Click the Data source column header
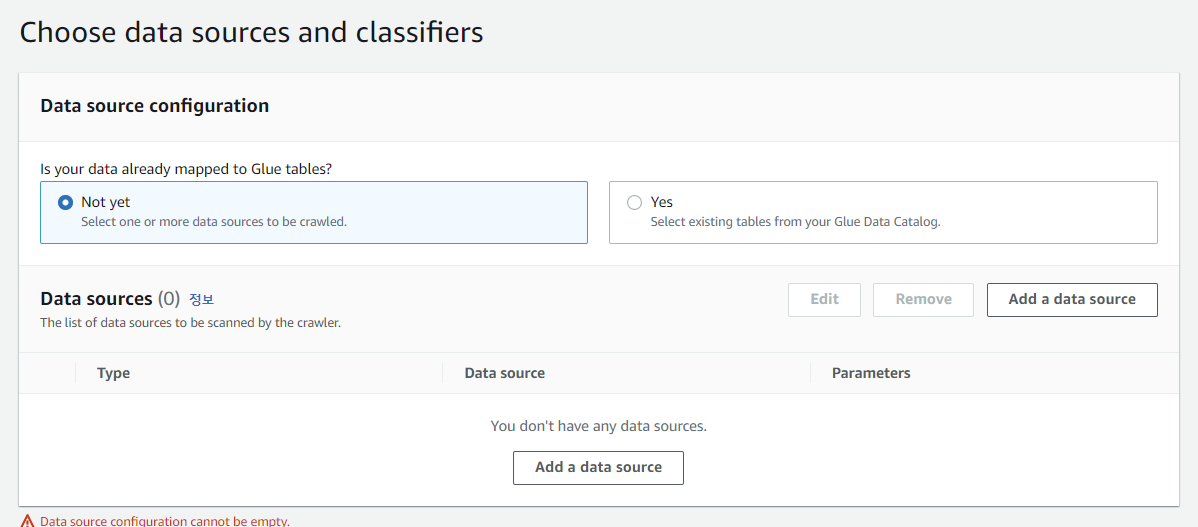Image resolution: width=1198 pixels, height=527 pixels. (504, 373)
